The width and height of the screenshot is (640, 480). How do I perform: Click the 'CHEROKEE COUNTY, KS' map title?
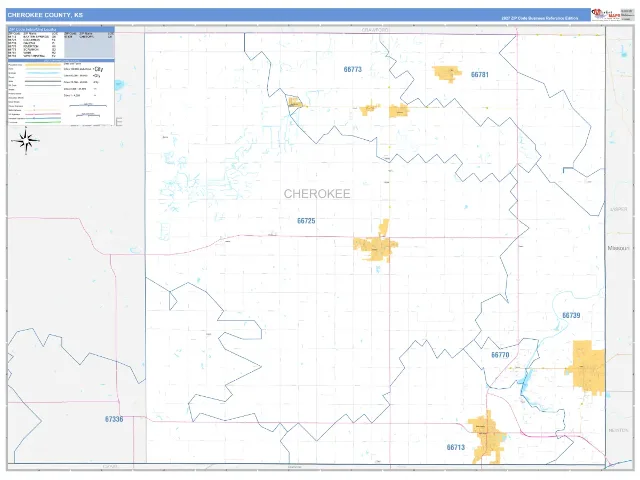(x=45, y=15)
